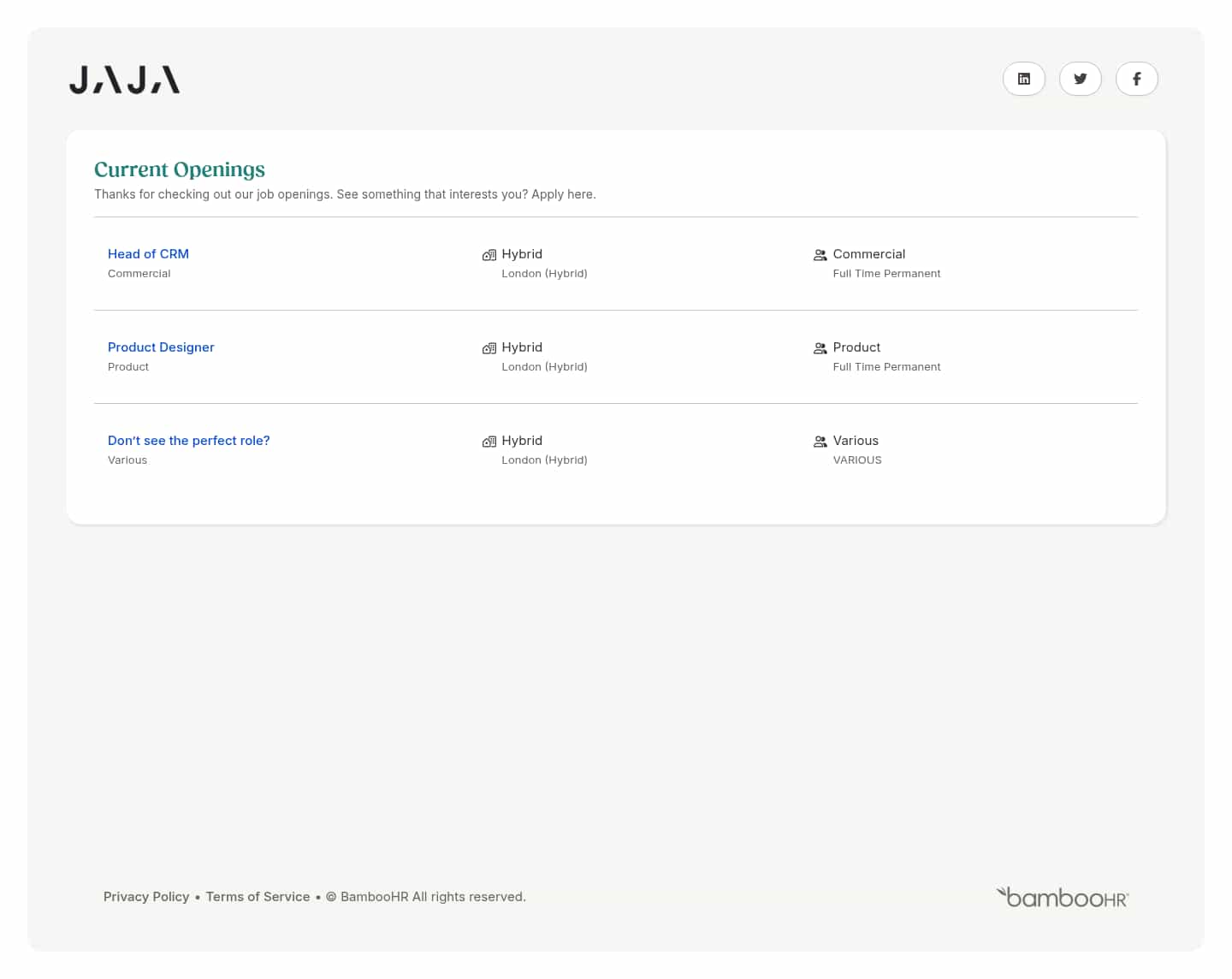This screenshot has width=1232, height=979.
Task: View the Terms of Service
Action: tap(258, 896)
